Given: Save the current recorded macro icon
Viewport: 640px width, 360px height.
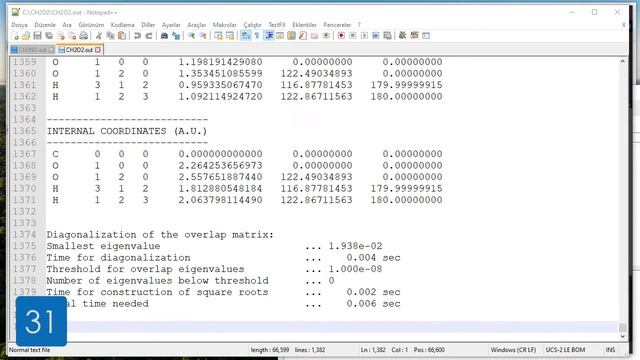Looking at the screenshot, I should (x=387, y=36).
